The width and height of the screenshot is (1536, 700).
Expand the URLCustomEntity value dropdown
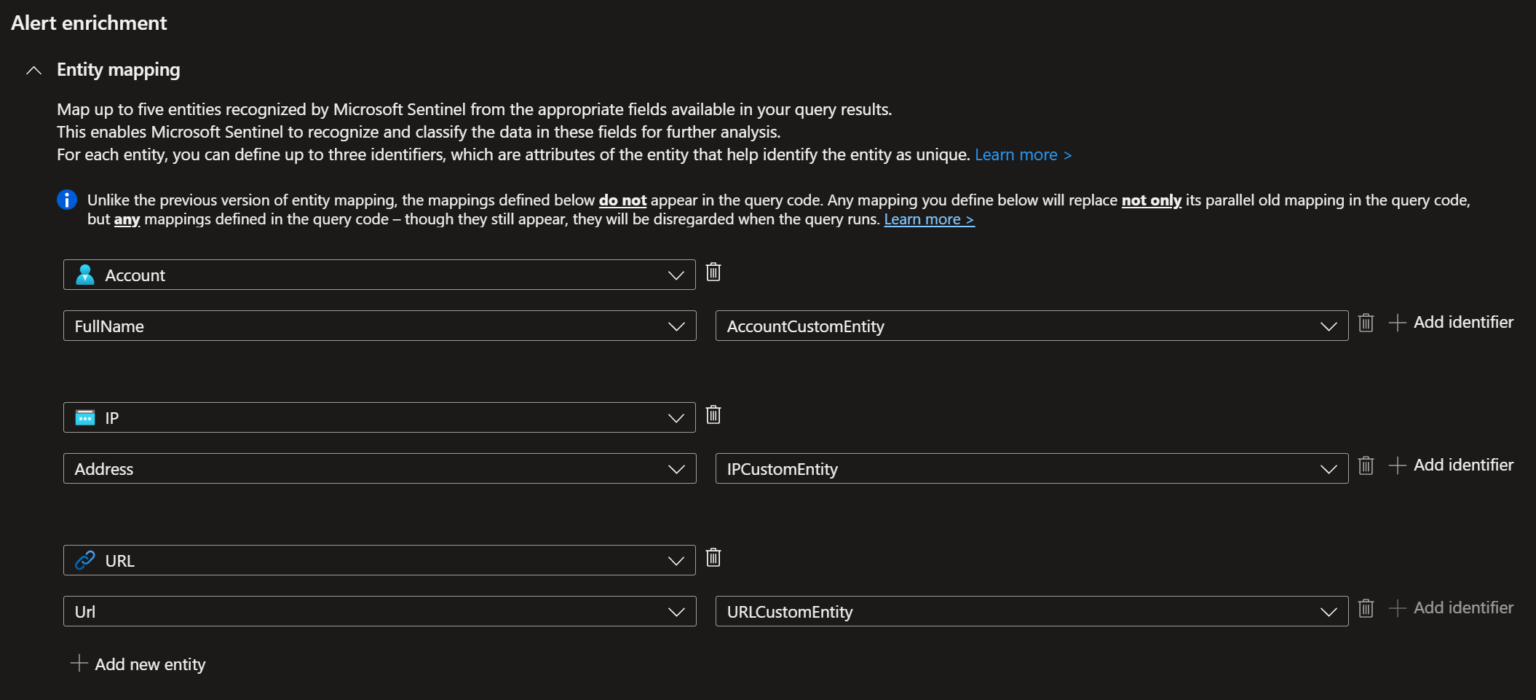(1329, 611)
